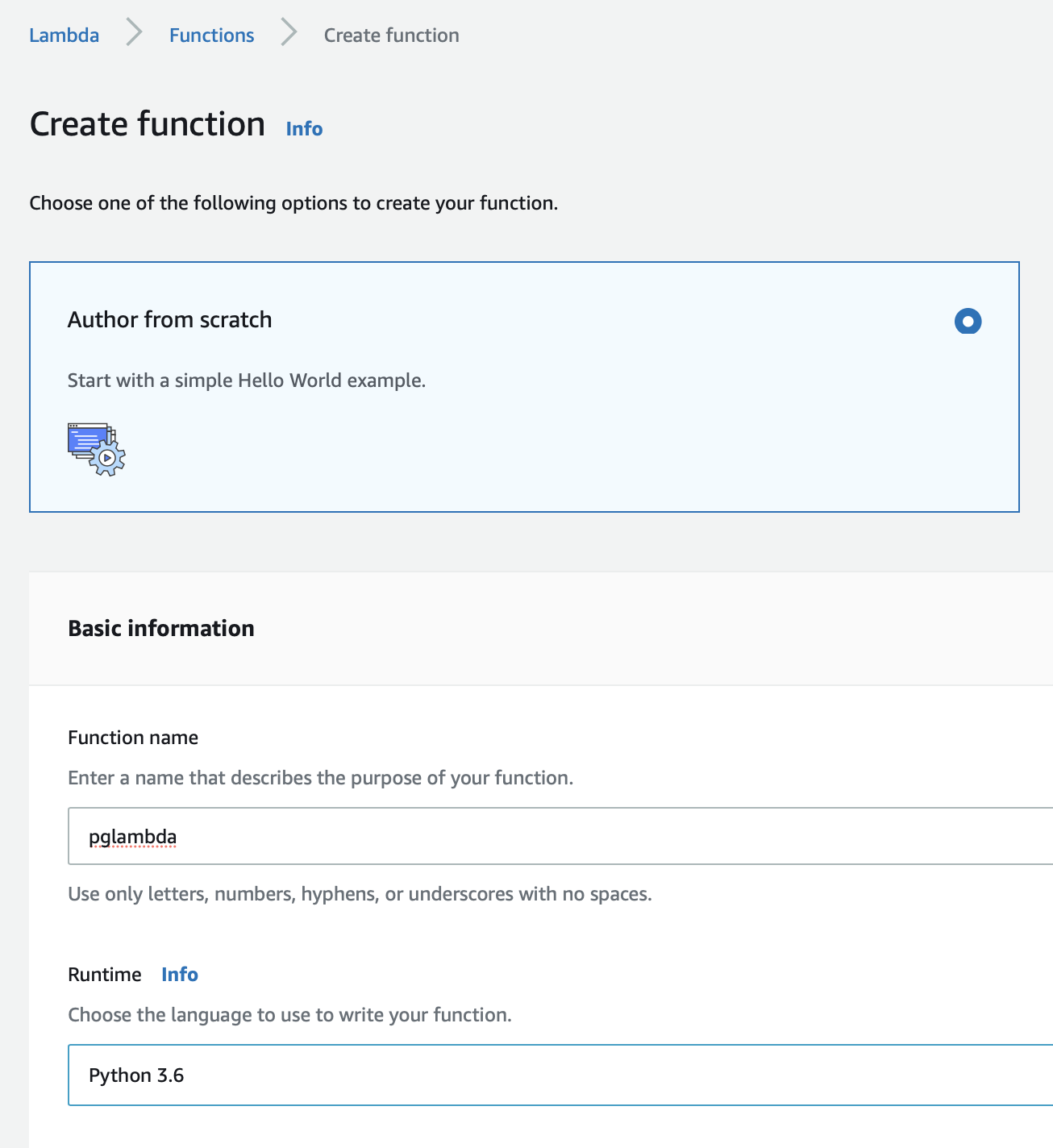The image size is (1053, 1148).
Task: Select the Author from scratch radio button
Action: pos(968,321)
